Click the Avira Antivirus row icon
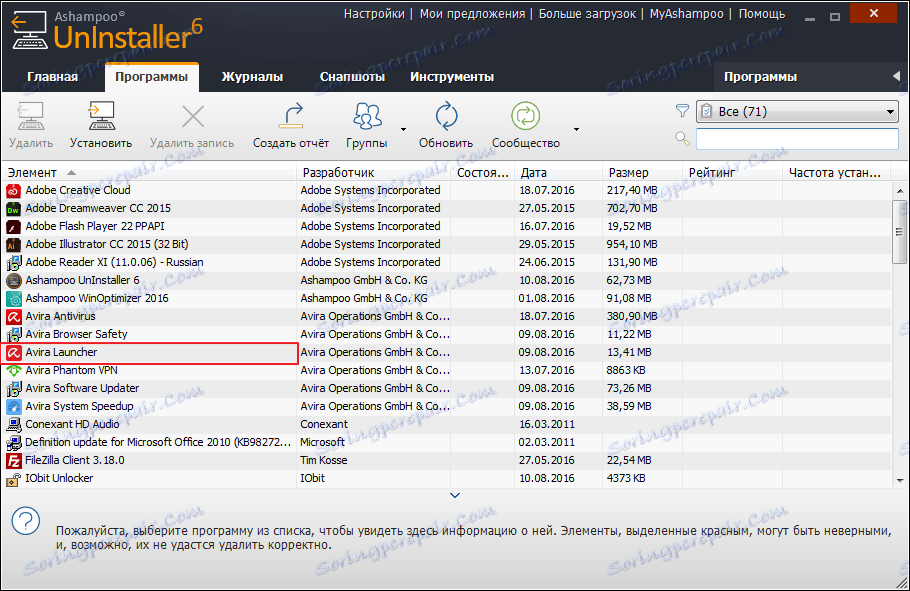910x591 pixels. (13, 316)
